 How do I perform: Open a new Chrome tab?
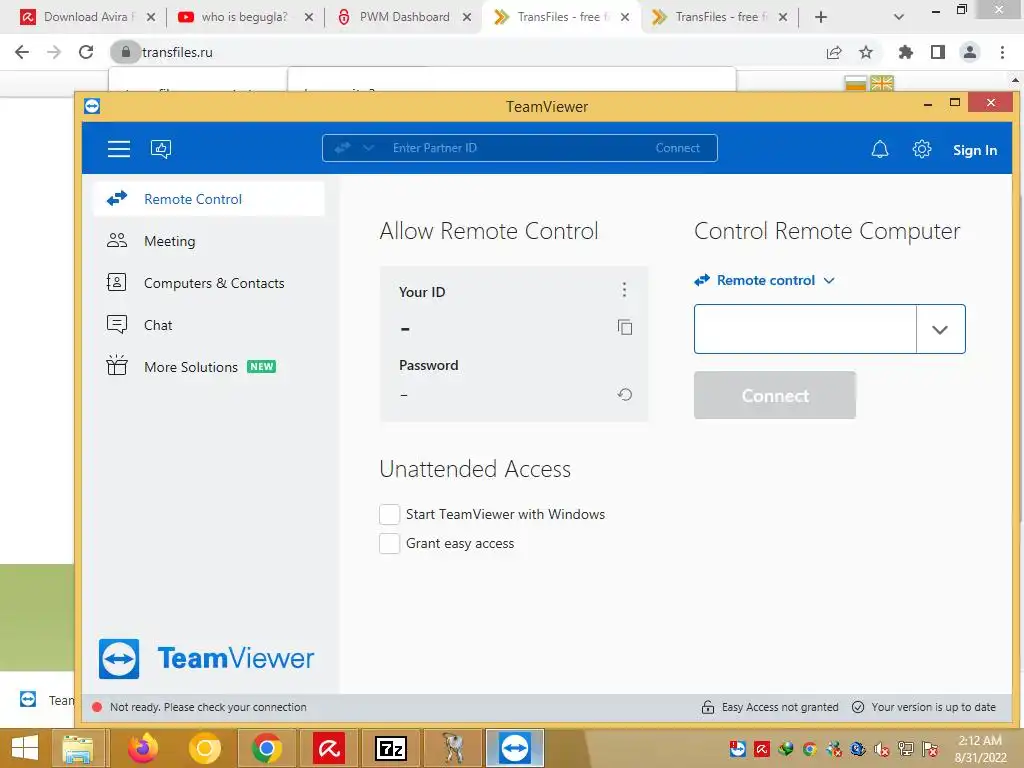(x=821, y=17)
